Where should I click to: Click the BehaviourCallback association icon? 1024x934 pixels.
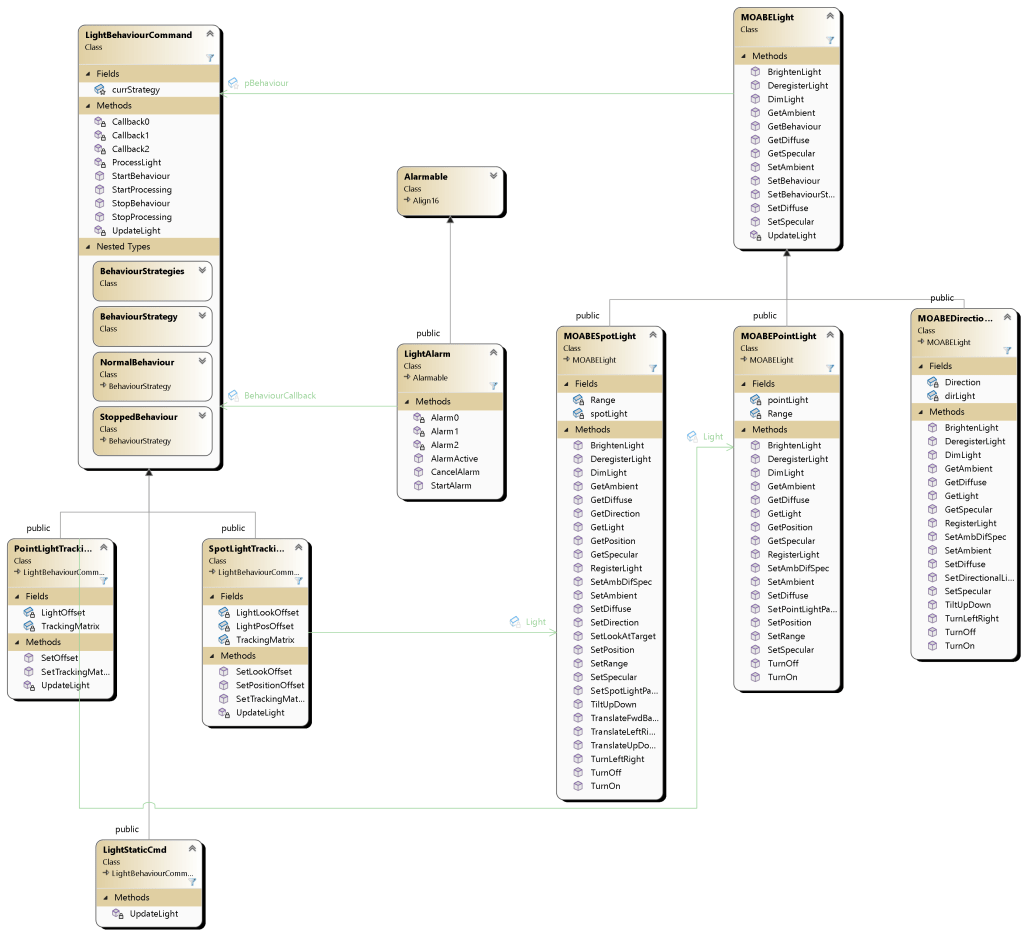[x=233, y=396]
